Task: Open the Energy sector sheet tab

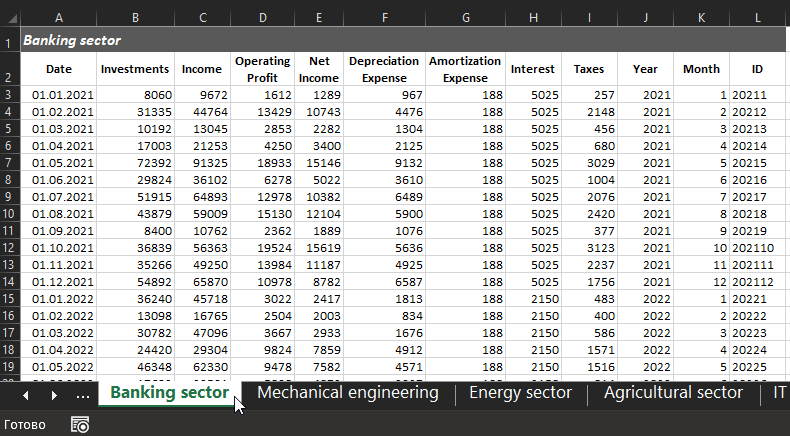Action: coord(520,393)
